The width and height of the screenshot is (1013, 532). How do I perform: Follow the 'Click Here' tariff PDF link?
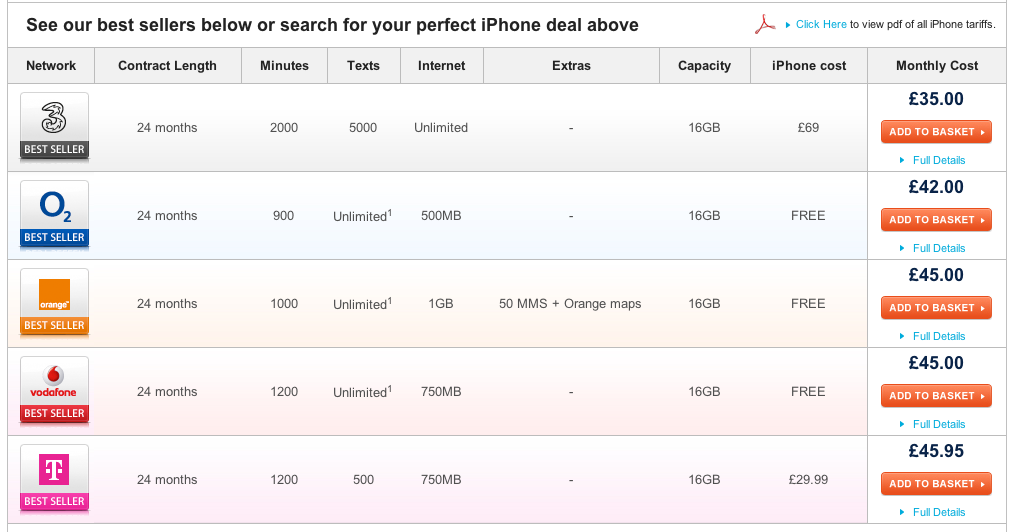coord(821,24)
